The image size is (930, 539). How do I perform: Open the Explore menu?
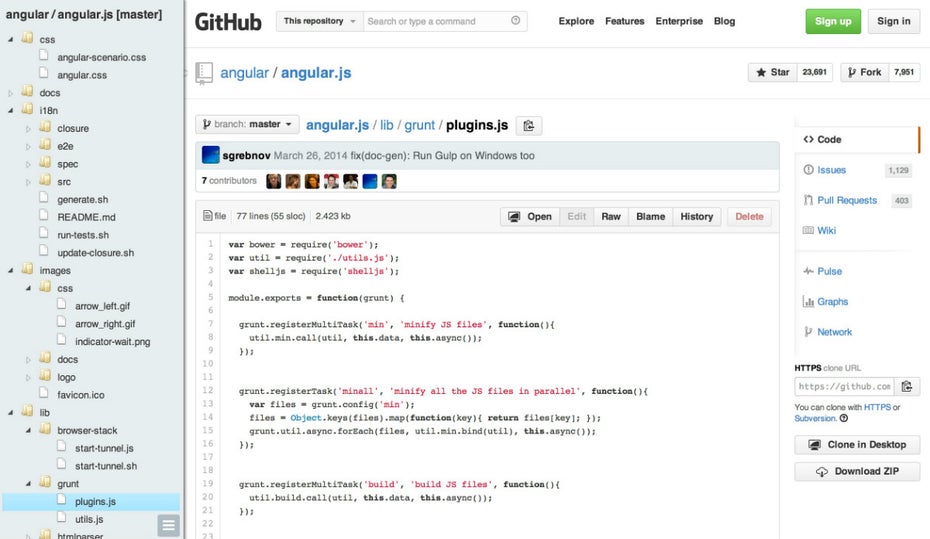pos(576,21)
